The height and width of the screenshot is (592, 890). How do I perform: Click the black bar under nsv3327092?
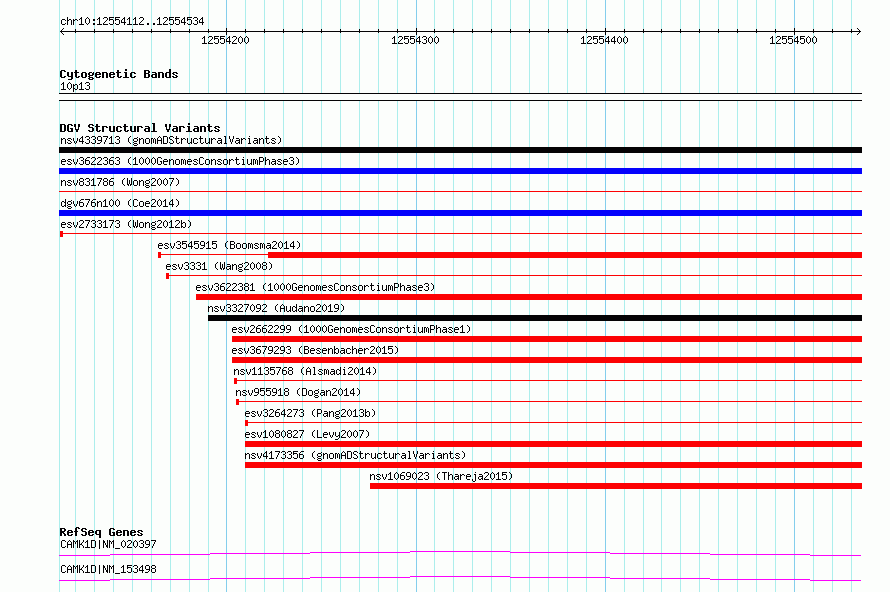[x=535, y=318]
